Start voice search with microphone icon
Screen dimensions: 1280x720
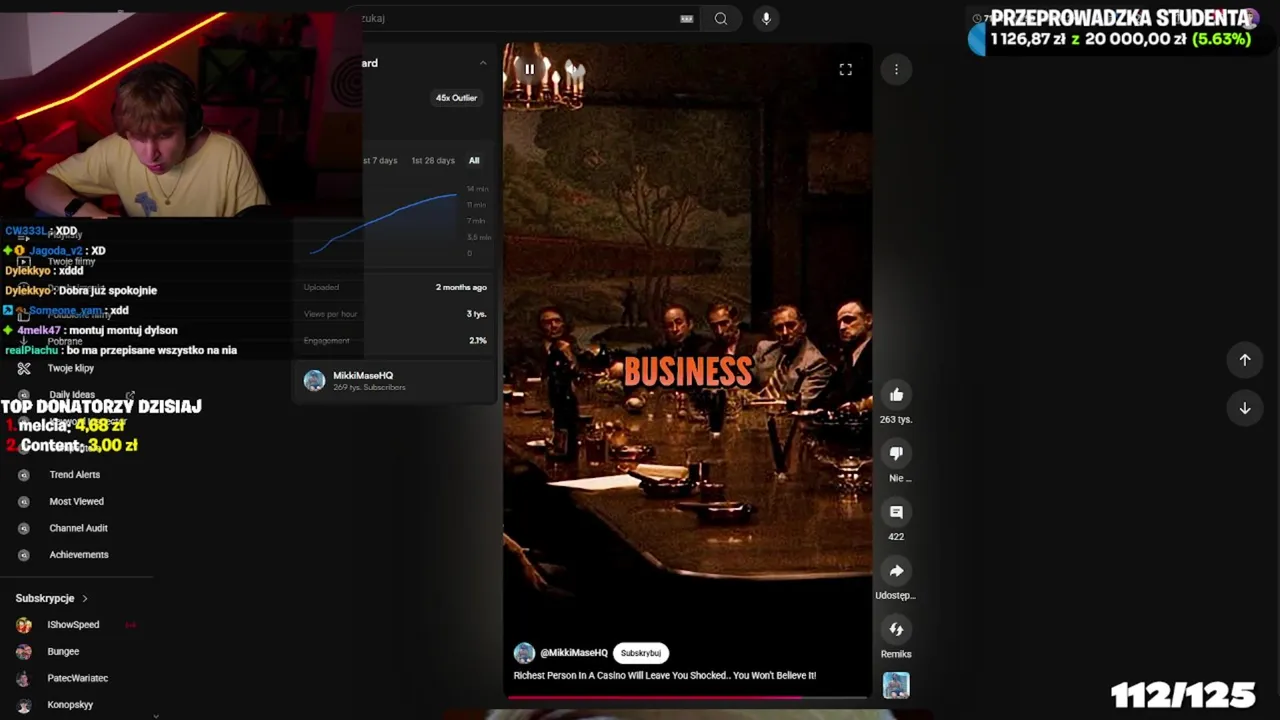click(766, 18)
